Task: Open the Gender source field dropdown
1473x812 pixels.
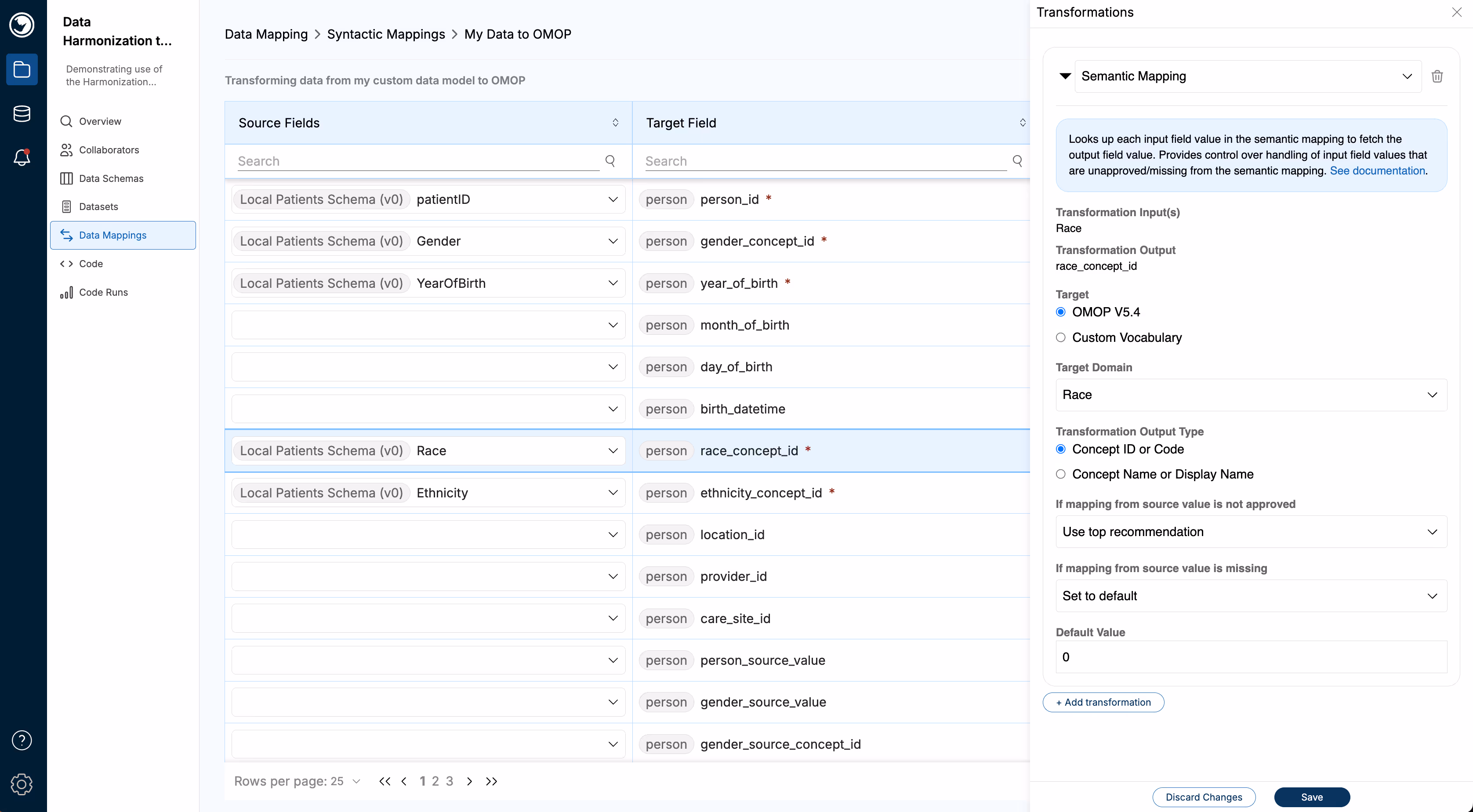Action: coord(428,241)
